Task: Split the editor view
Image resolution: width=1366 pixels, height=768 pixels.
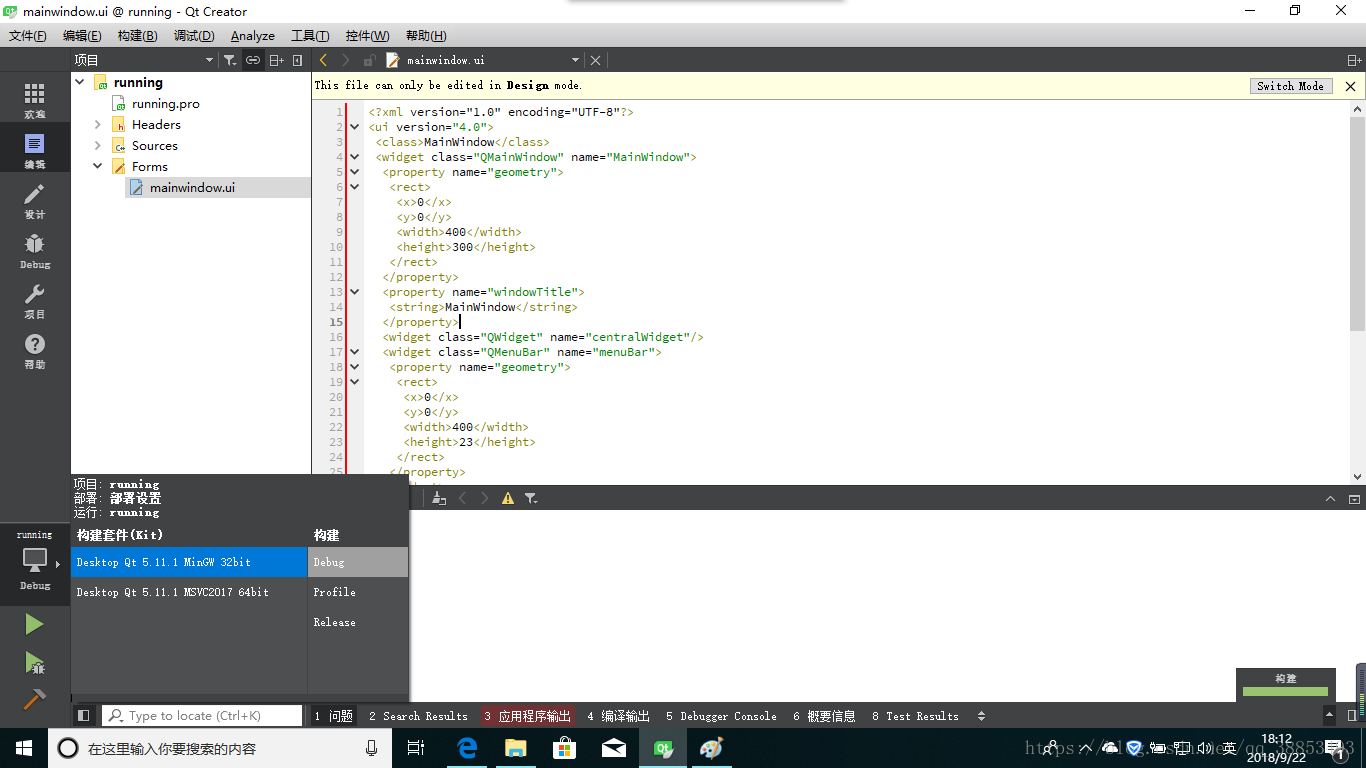Action: click(x=1355, y=61)
